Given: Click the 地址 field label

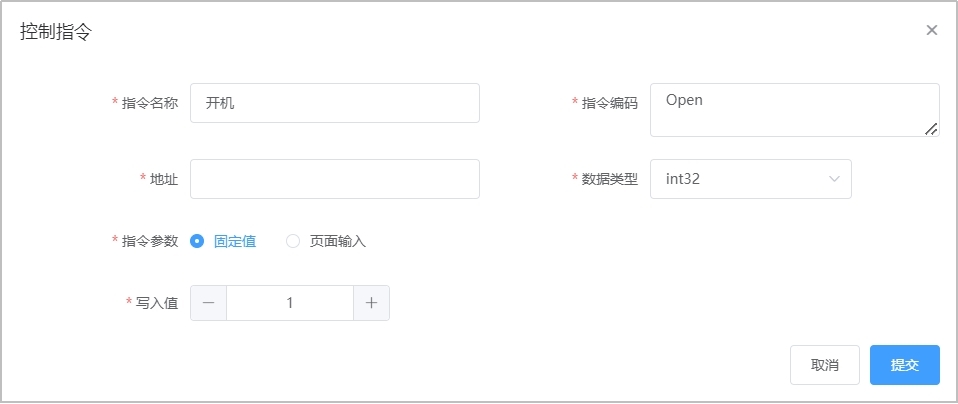Looking at the screenshot, I should (x=163, y=179).
